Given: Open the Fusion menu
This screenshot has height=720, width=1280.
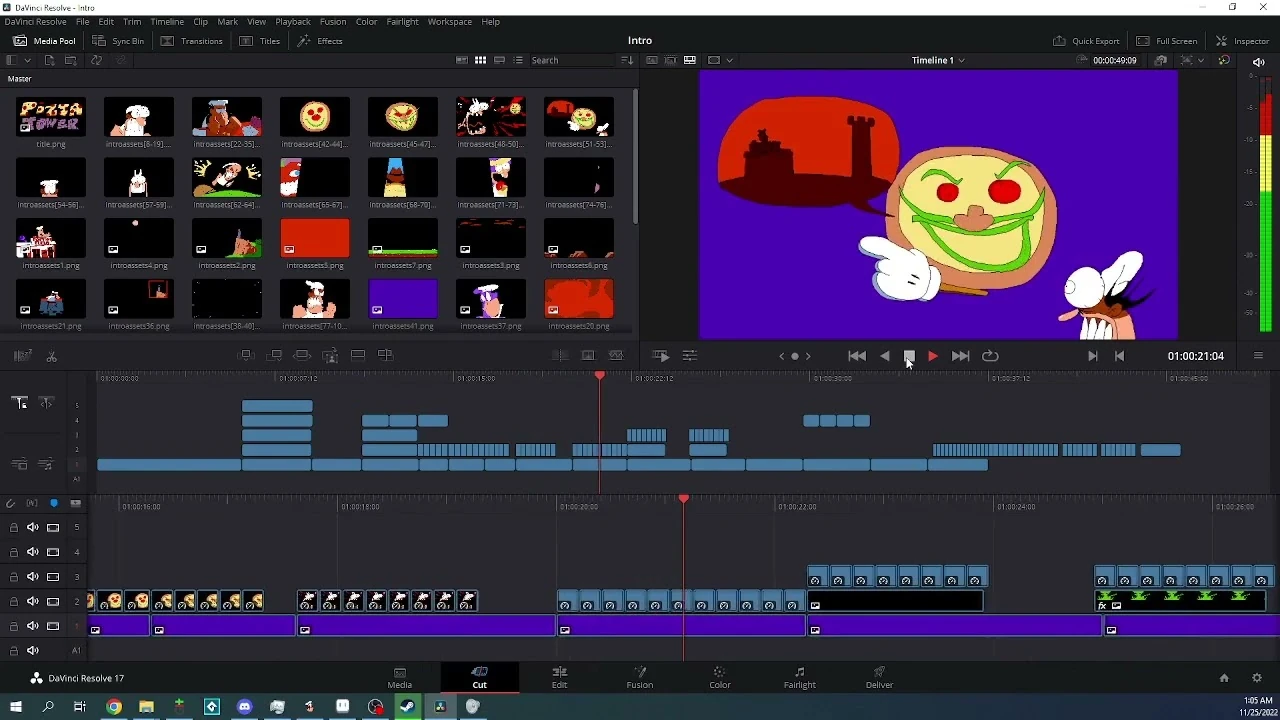Looking at the screenshot, I should (333, 21).
